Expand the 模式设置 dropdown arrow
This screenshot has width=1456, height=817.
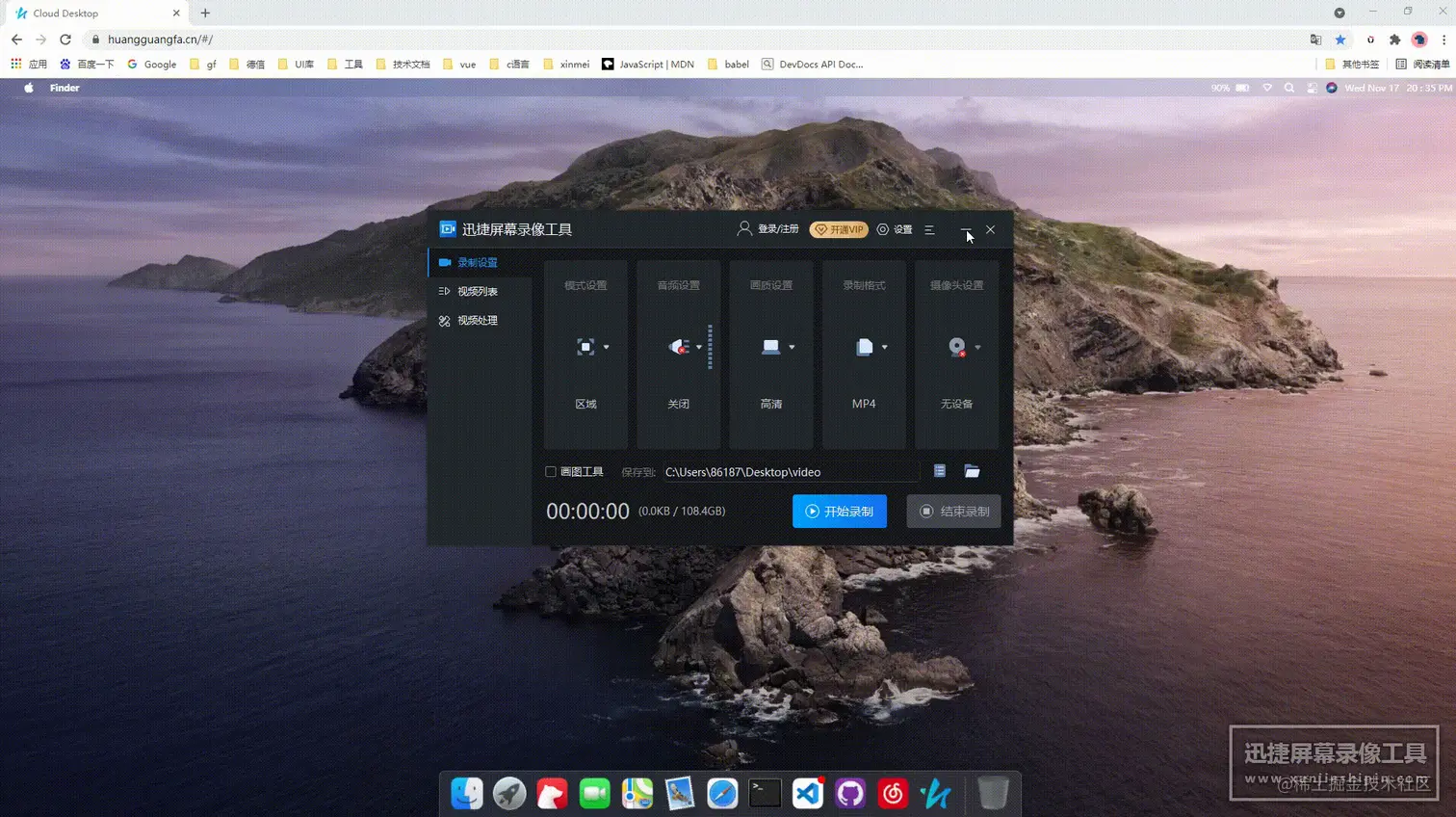coord(606,347)
